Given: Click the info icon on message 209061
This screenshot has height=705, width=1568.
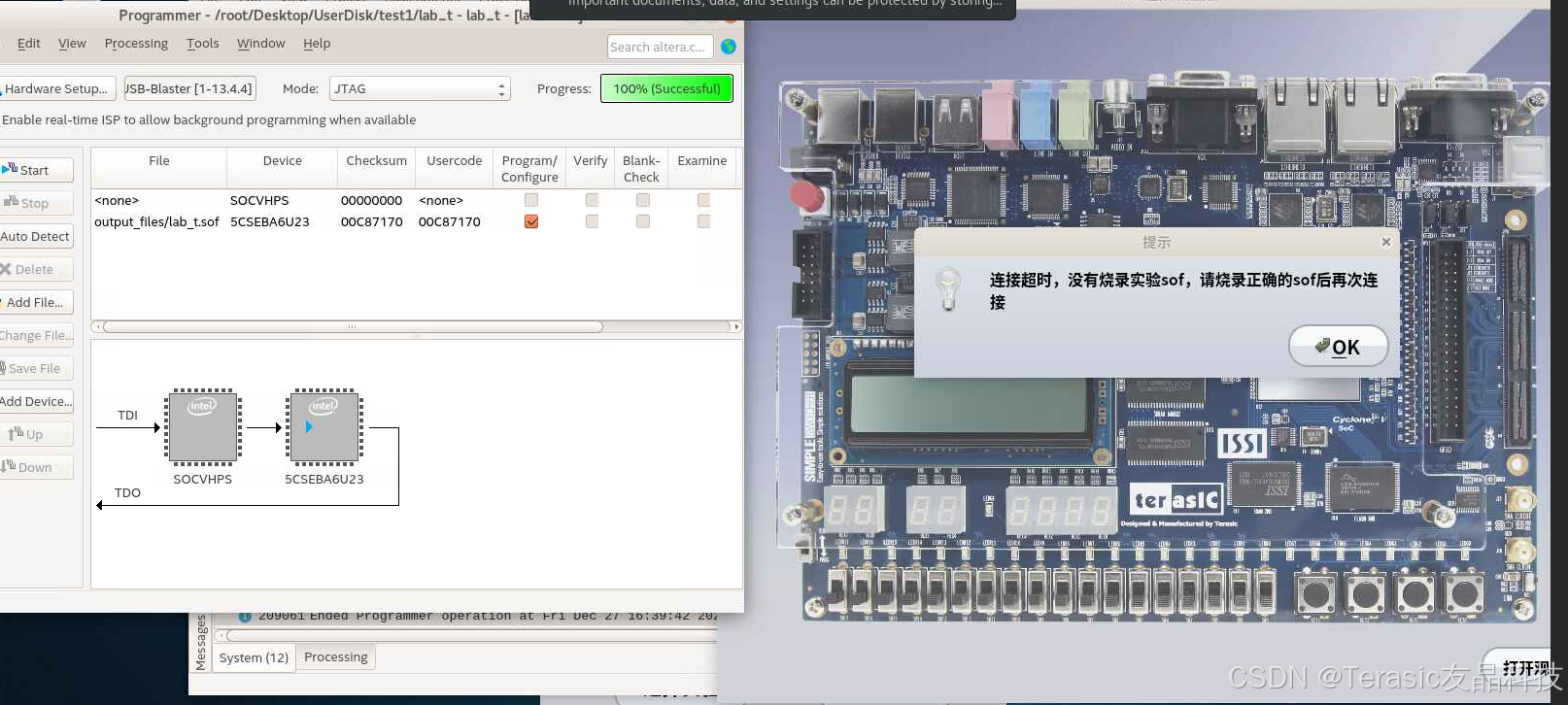Looking at the screenshot, I should (245, 616).
